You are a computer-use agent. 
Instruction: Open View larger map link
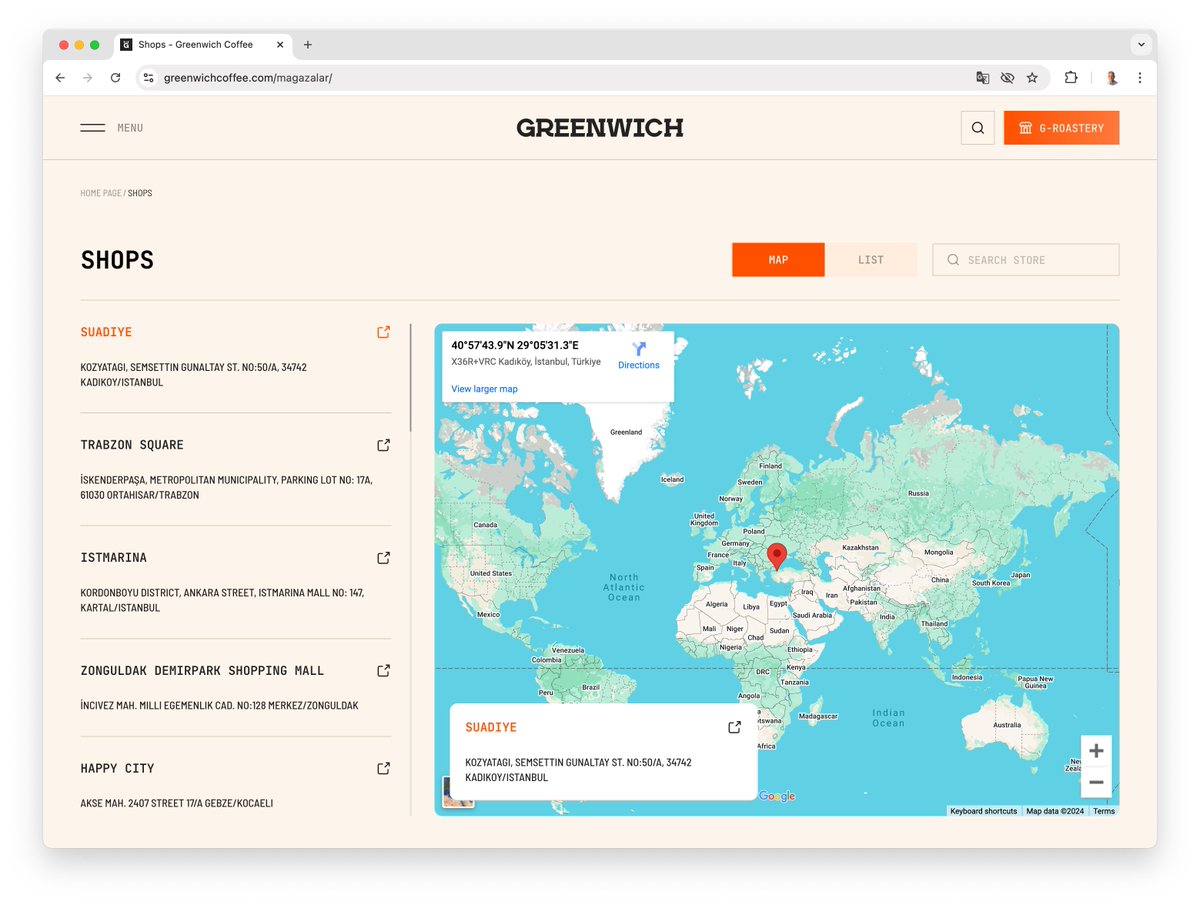tap(484, 389)
